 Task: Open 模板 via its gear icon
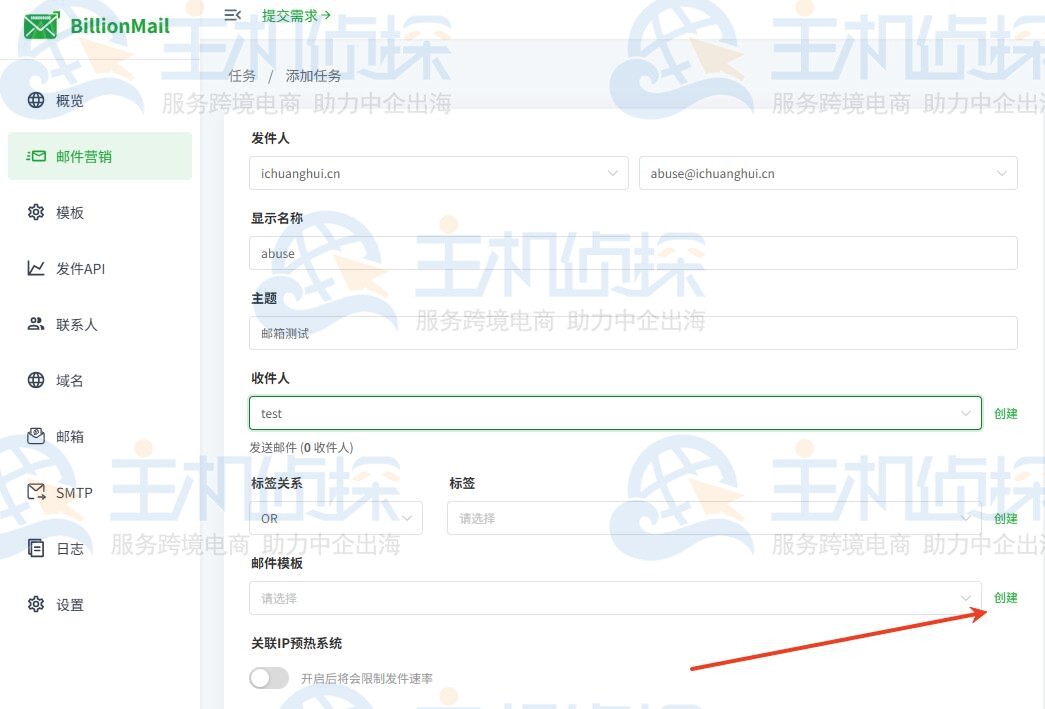[x=37, y=212]
